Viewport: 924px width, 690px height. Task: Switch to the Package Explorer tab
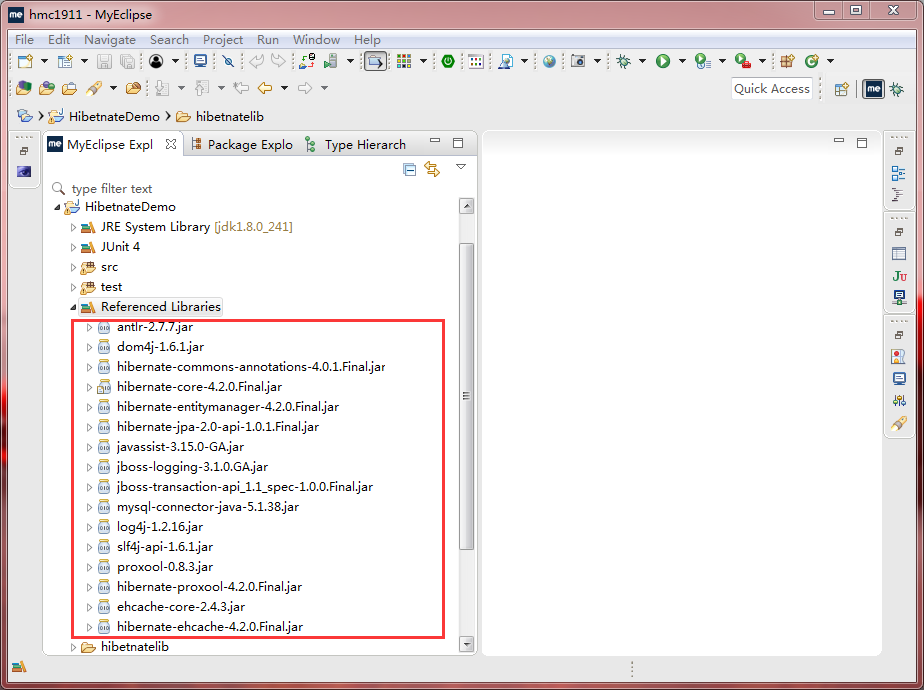click(242, 144)
